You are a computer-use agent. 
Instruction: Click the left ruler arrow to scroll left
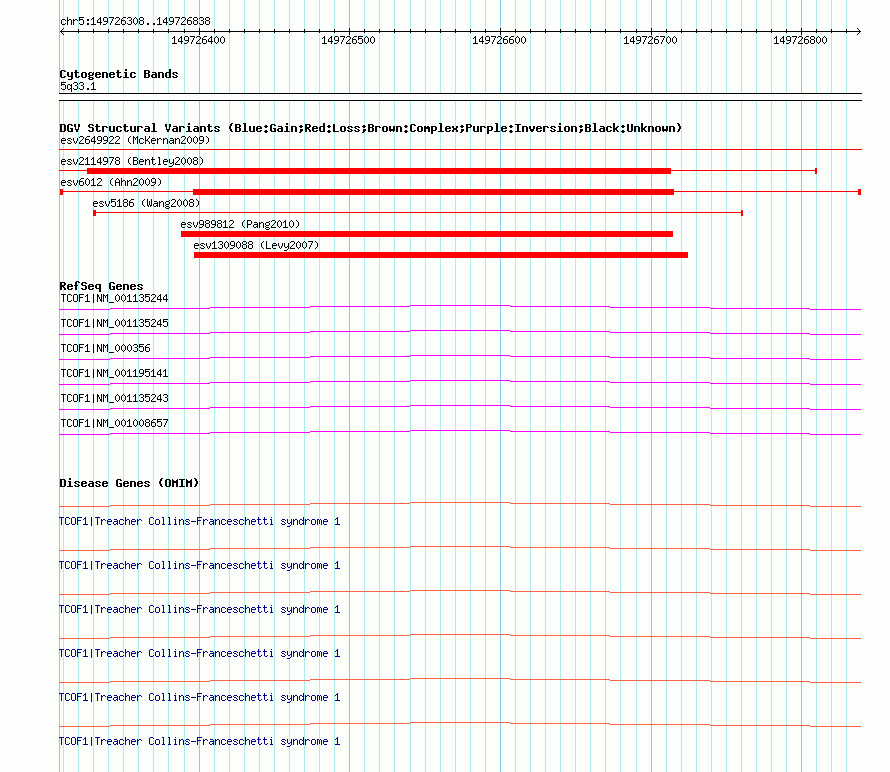click(x=62, y=32)
